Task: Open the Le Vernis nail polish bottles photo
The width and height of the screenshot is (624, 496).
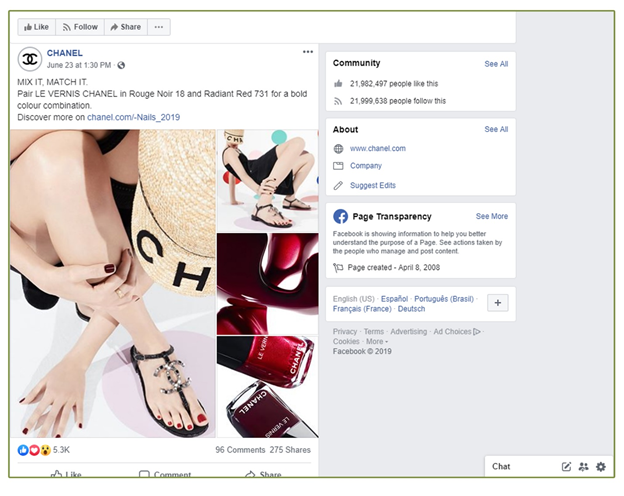Action: [x=267, y=387]
